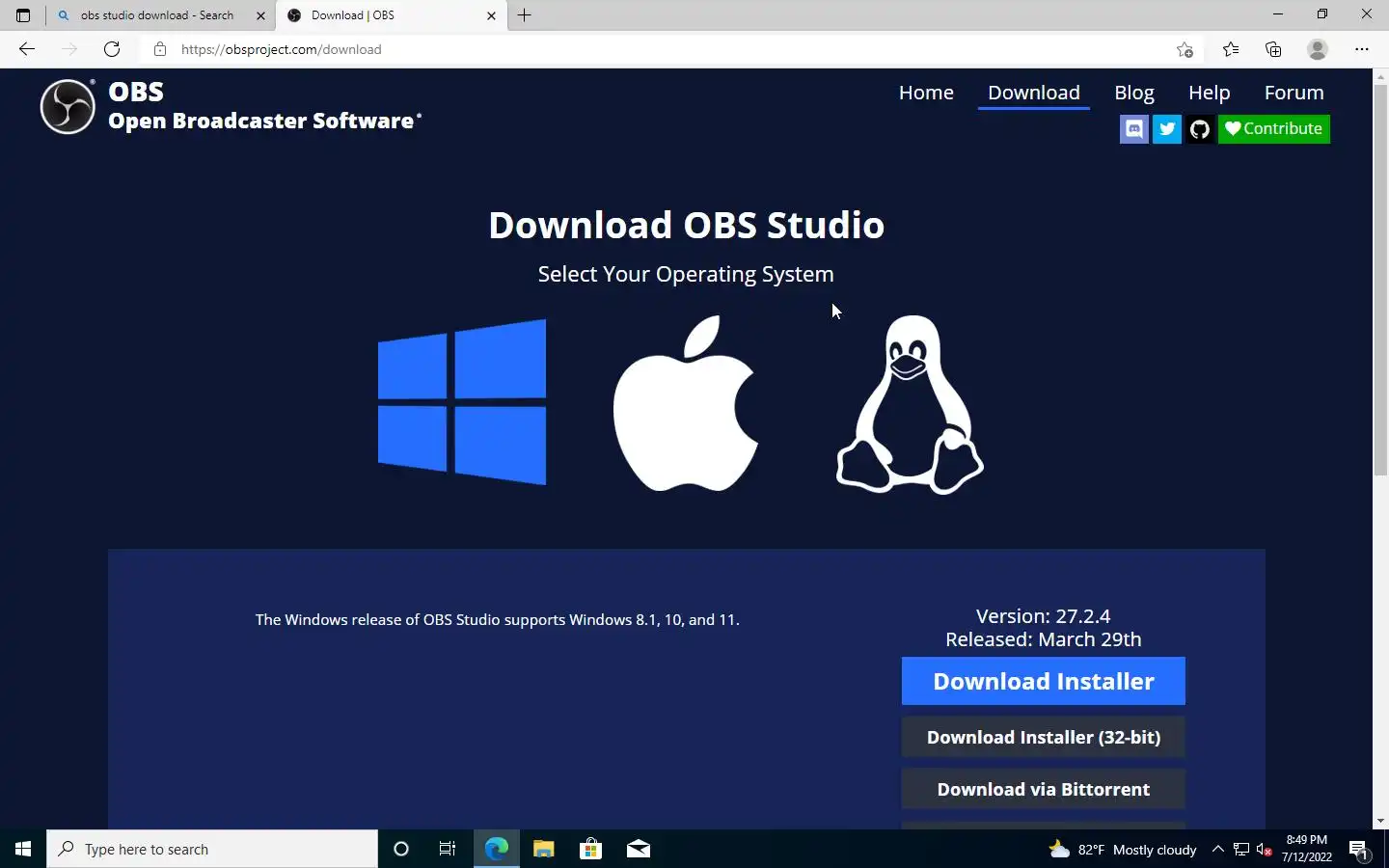Image resolution: width=1389 pixels, height=868 pixels.
Task: Open browser Collections
Action: click(1273, 49)
